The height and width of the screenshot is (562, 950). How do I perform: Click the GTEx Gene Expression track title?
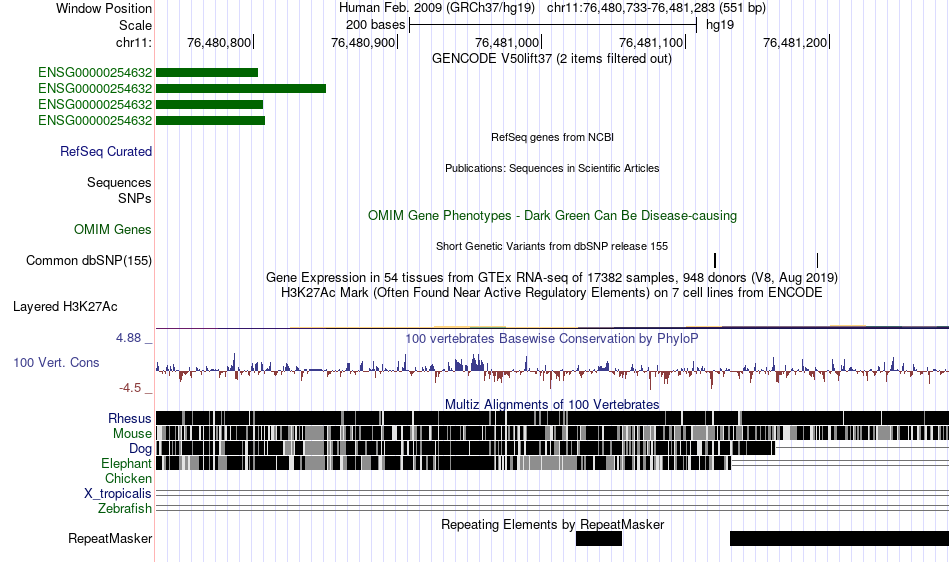[552, 278]
